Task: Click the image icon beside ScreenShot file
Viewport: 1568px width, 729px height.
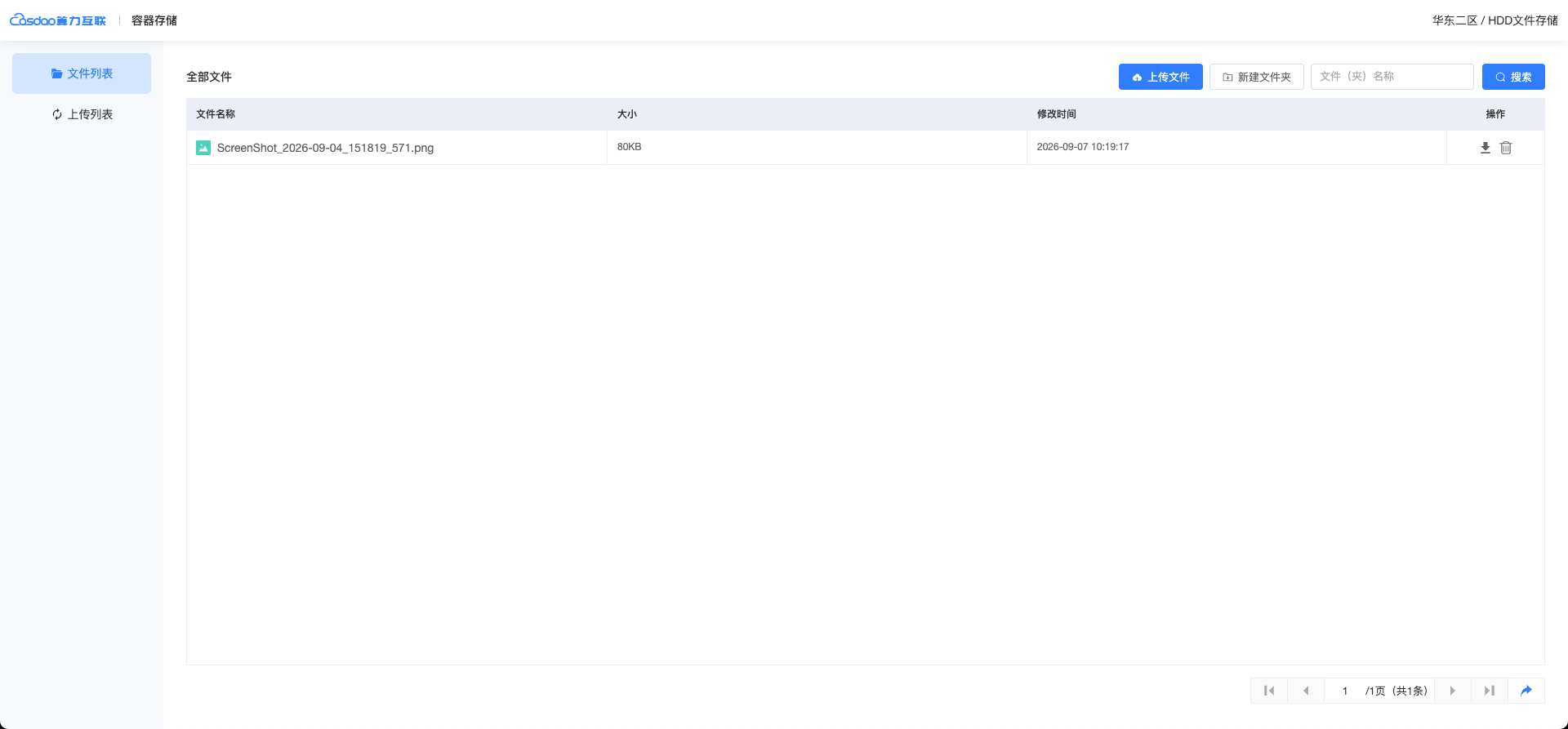Action: (x=203, y=148)
